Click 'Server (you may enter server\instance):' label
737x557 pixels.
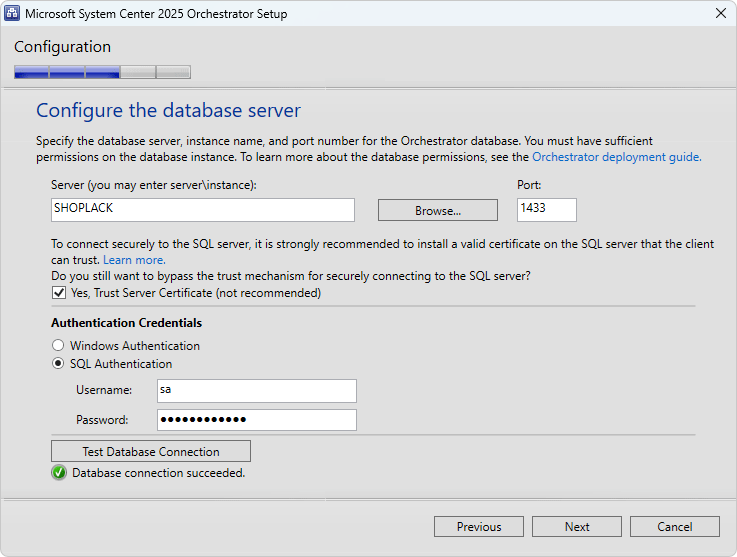[x=154, y=185]
